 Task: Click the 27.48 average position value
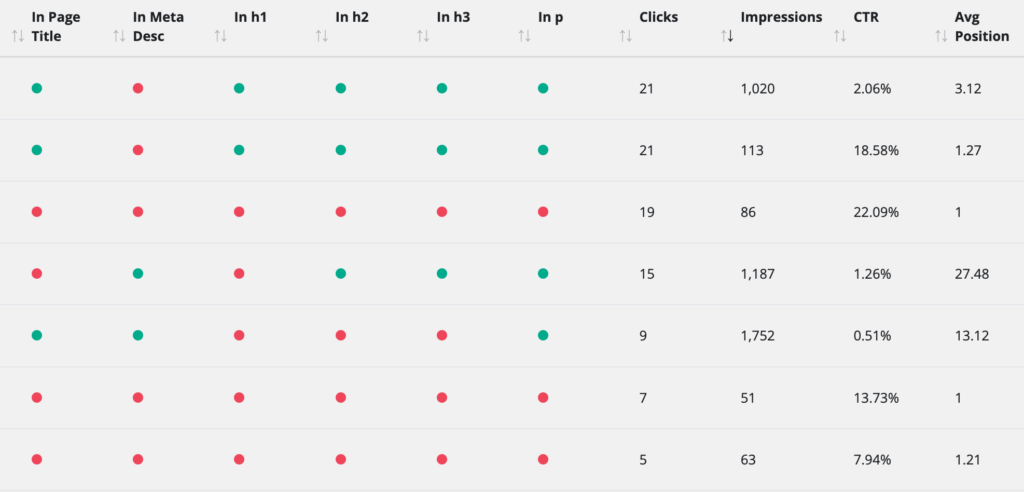(x=972, y=274)
